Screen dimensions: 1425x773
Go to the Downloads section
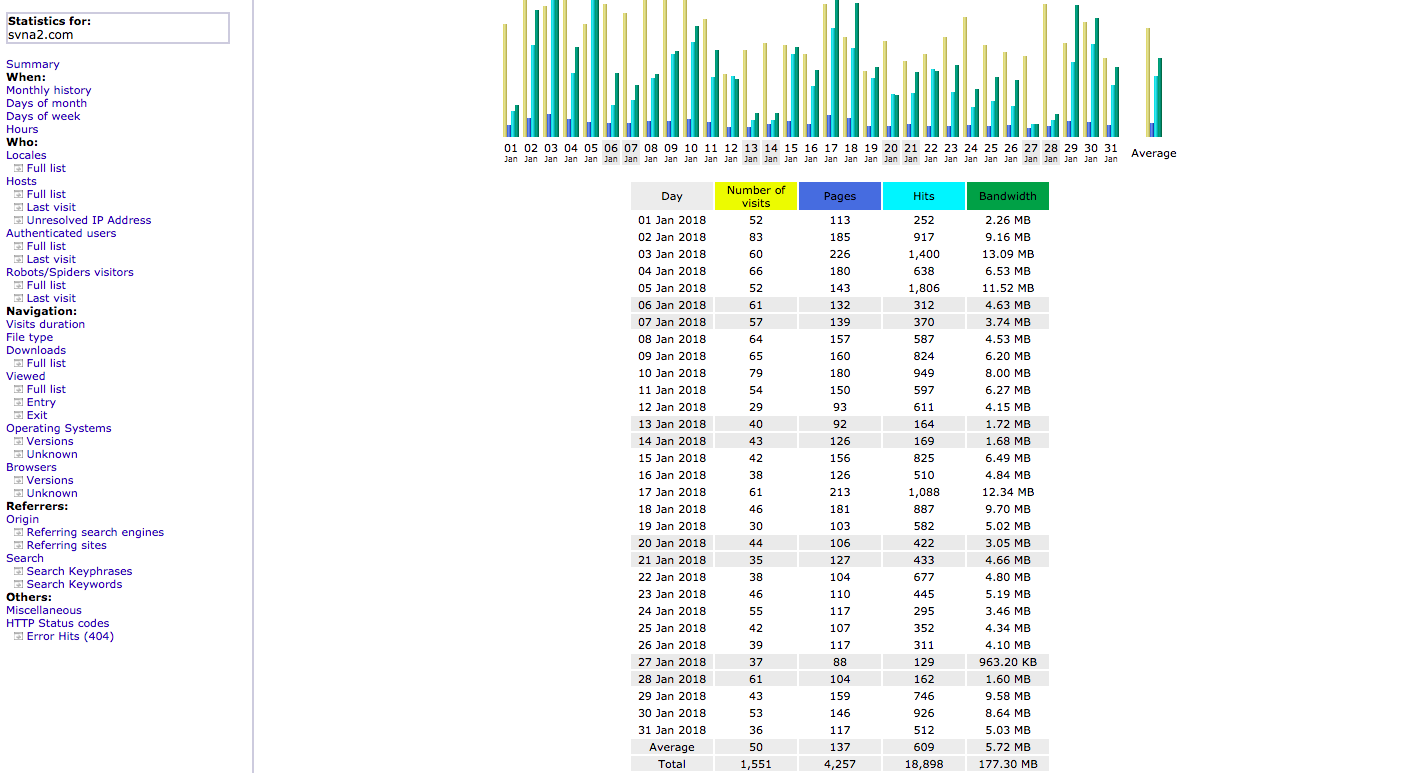[x=36, y=350]
